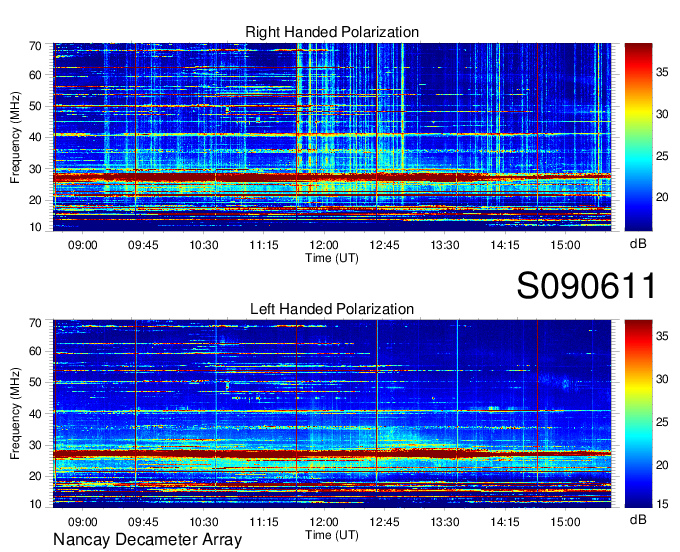Image resolution: width=680 pixels, height=552 pixels.
Task: Click the bottom color bar scale
Action: point(638,414)
